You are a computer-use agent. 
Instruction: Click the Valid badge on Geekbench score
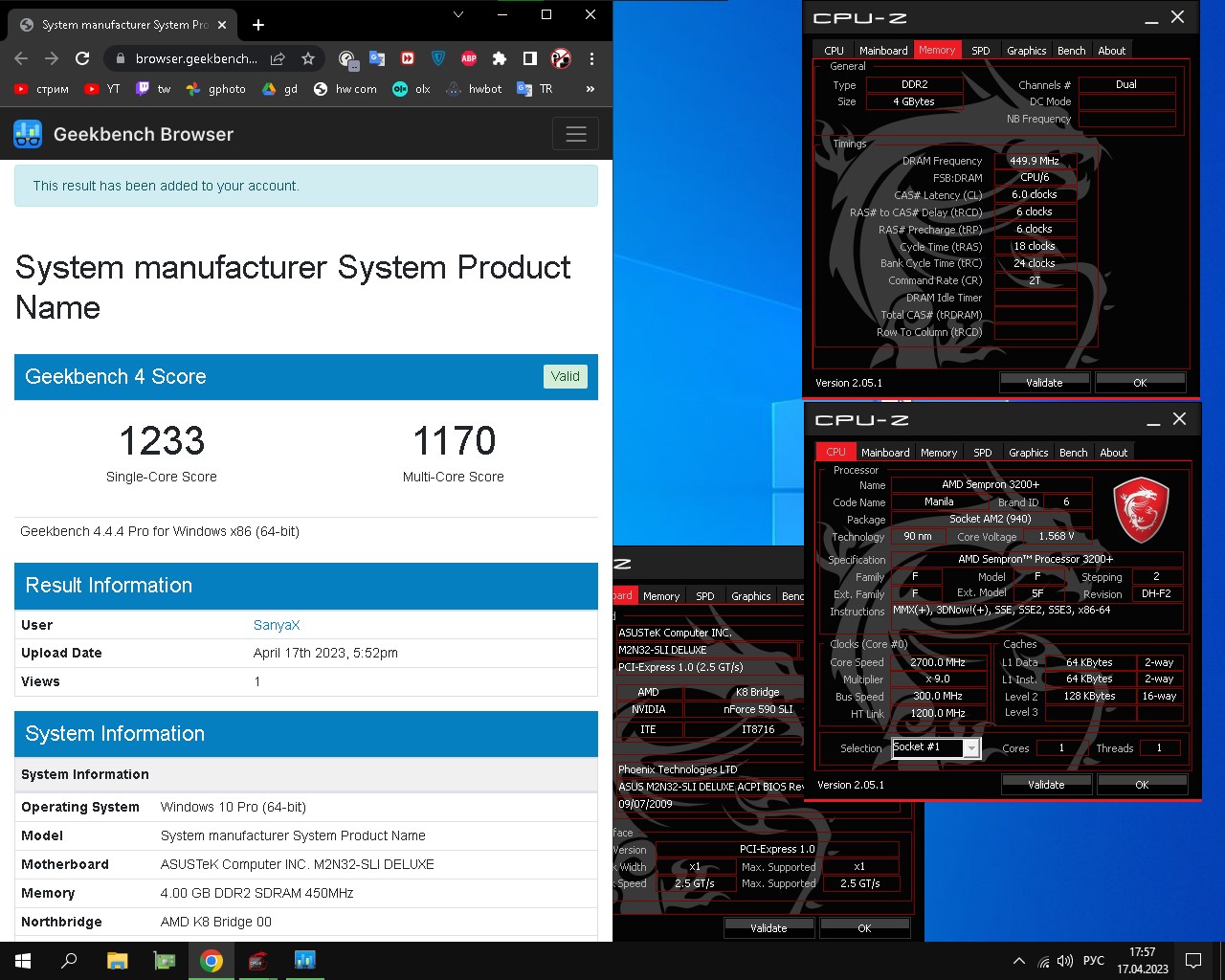pos(566,376)
